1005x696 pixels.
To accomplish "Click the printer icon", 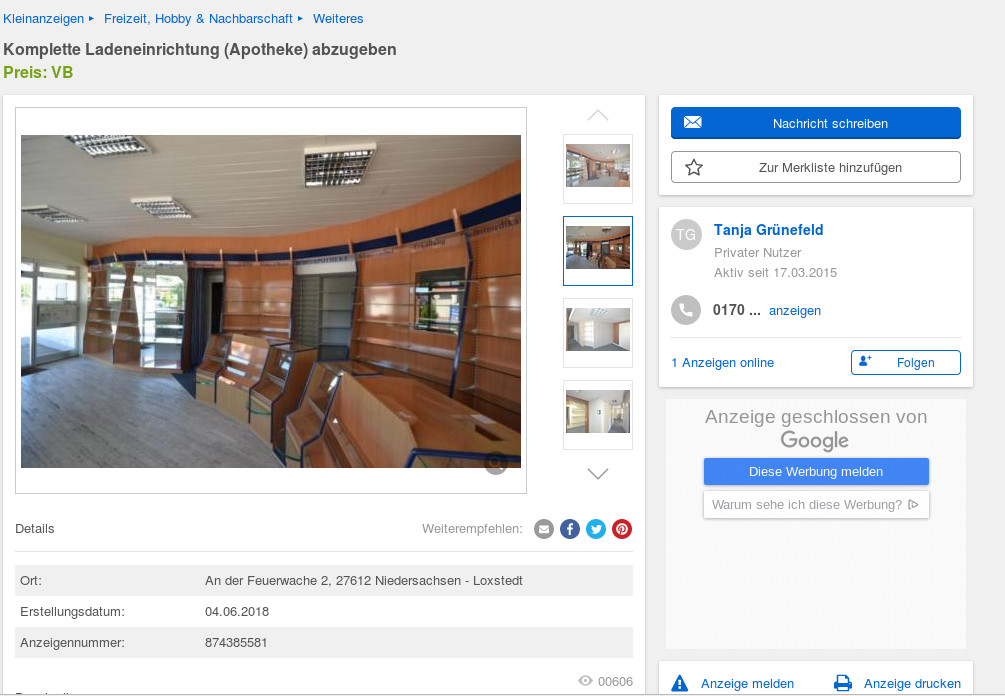I will coord(843,683).
